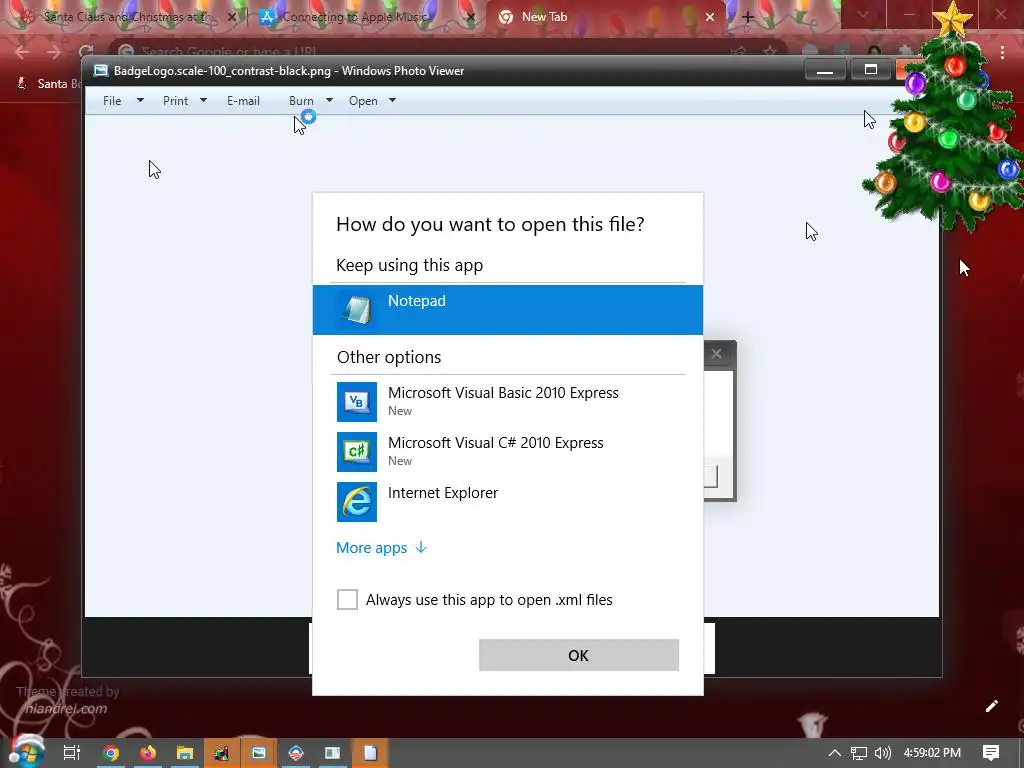Expand the File menu dropdown arrow
The width and height of the screenshot is (1024, 768).
point(140,101)
